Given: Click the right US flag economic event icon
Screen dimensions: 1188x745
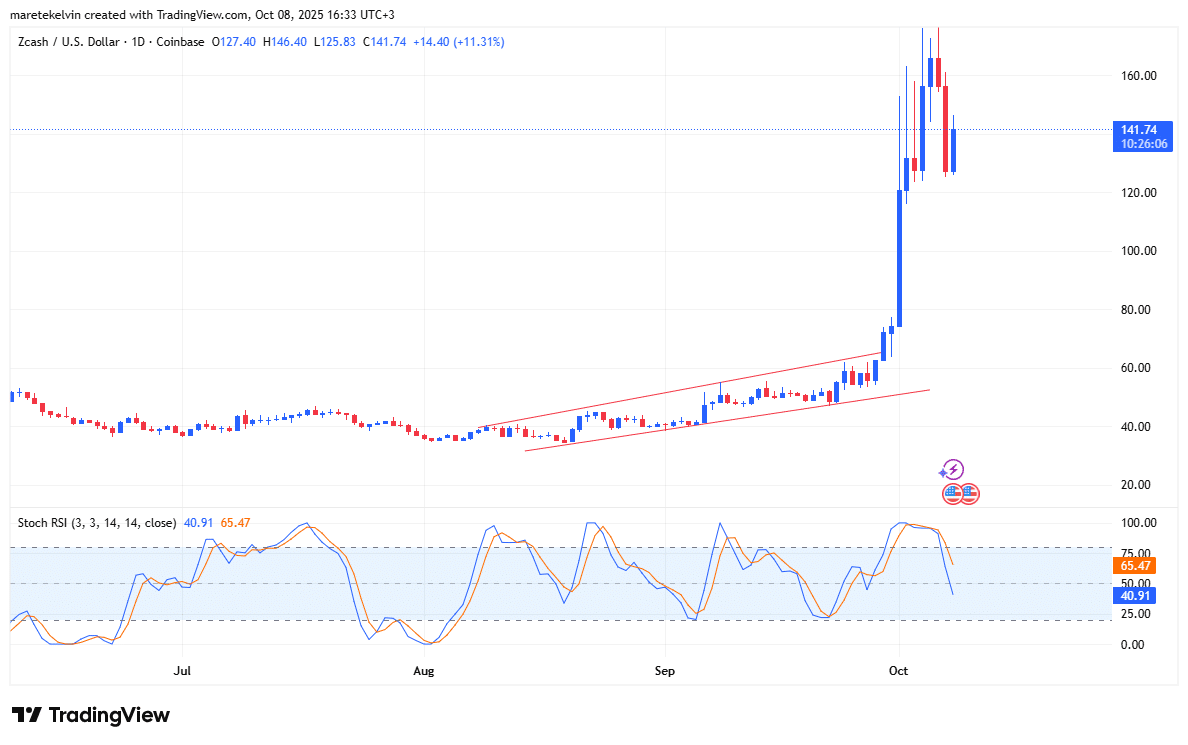Looking at the screenshot, I should [969, 493].
